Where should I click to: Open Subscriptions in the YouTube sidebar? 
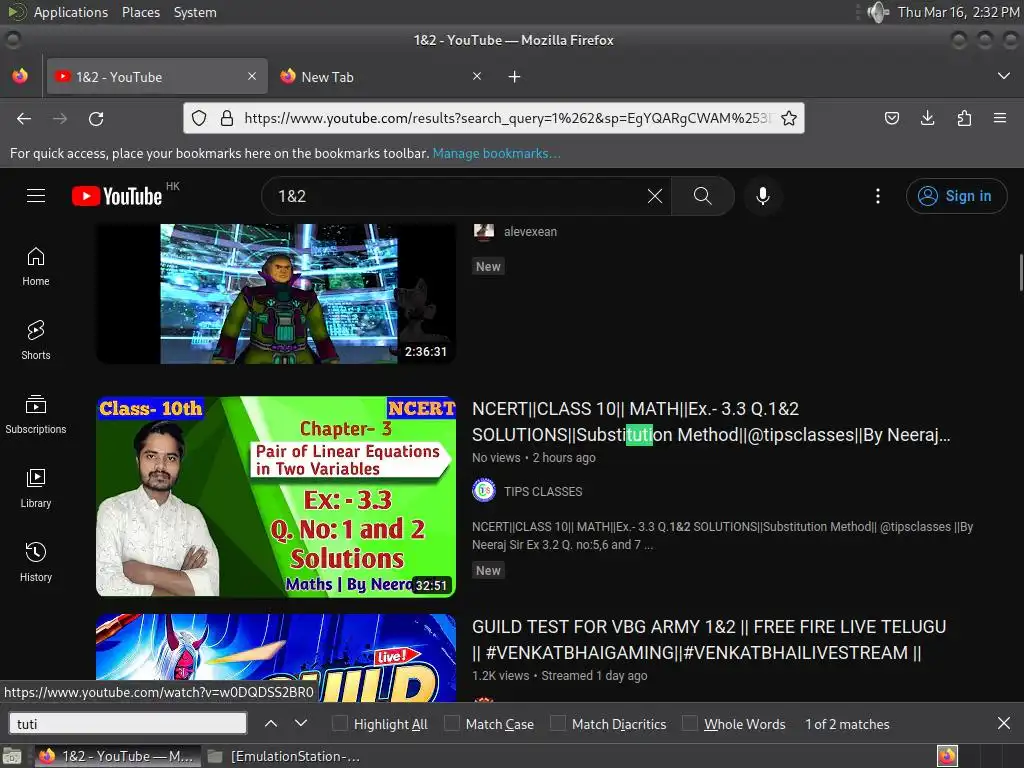(36, 415)
